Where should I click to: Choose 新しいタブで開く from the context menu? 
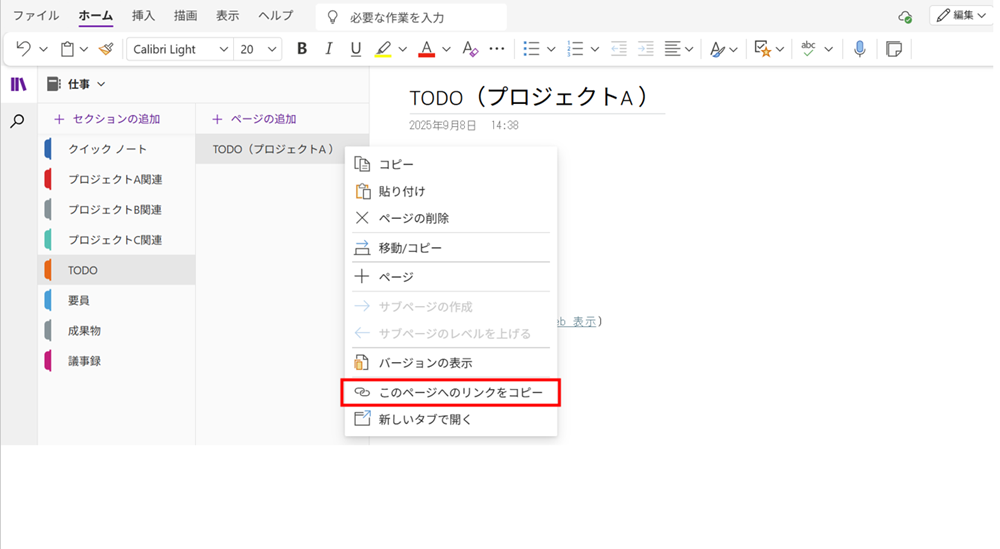coord(451,420)
